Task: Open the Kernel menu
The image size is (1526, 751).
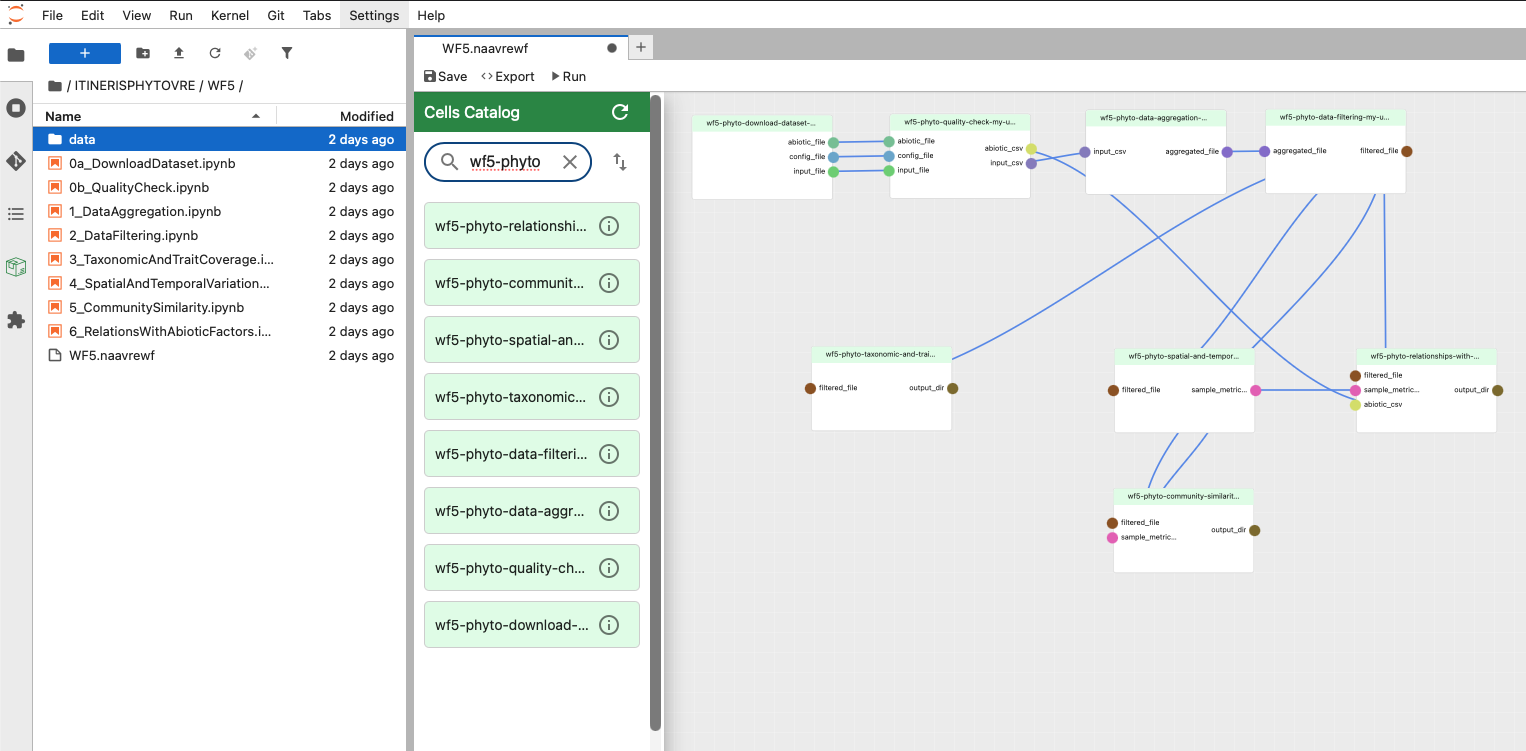Action: coord(230,15)
